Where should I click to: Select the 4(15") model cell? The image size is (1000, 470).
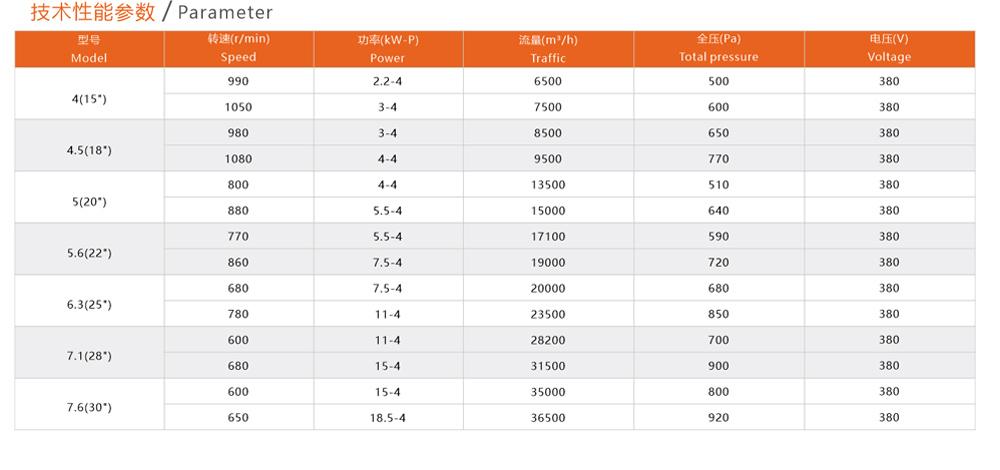[89, 99]
